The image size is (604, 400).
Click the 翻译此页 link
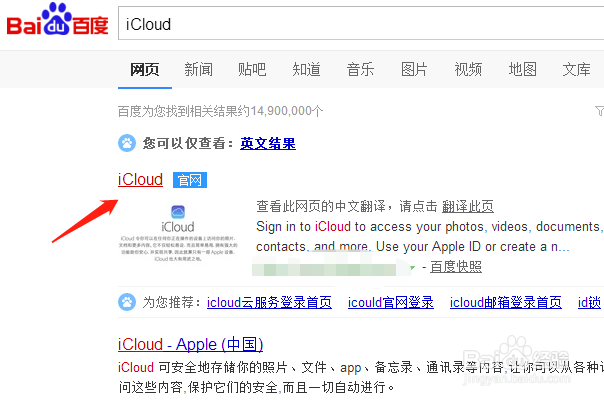point(468,206)
